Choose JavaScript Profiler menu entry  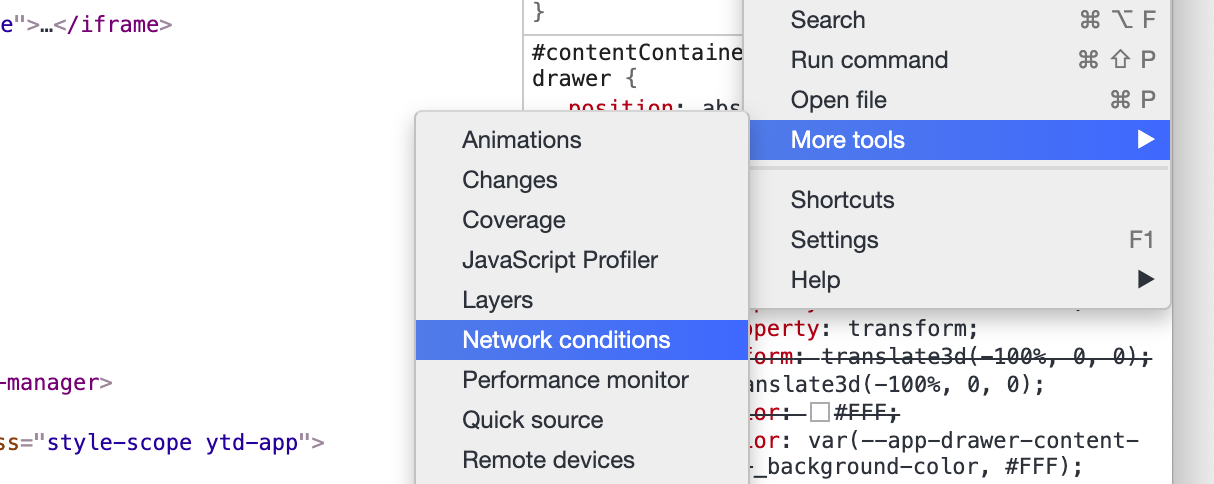coord(560,260)
